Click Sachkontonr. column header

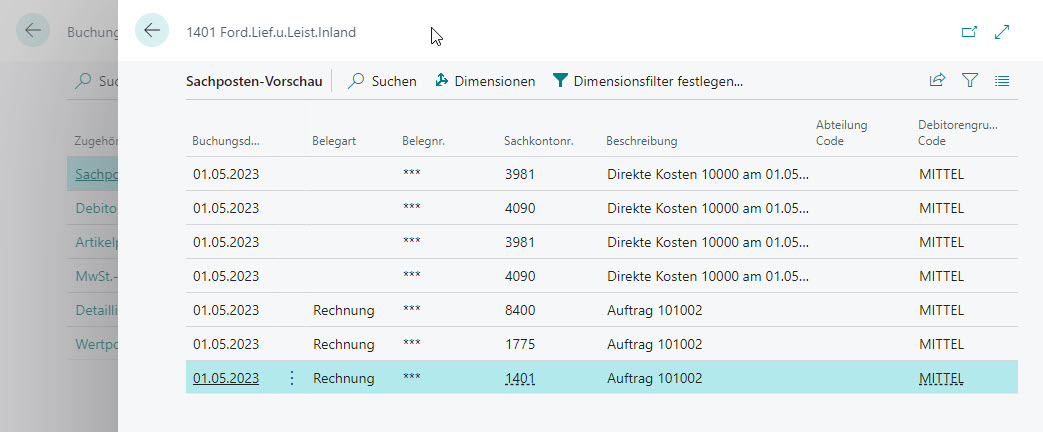coord(539,141)
